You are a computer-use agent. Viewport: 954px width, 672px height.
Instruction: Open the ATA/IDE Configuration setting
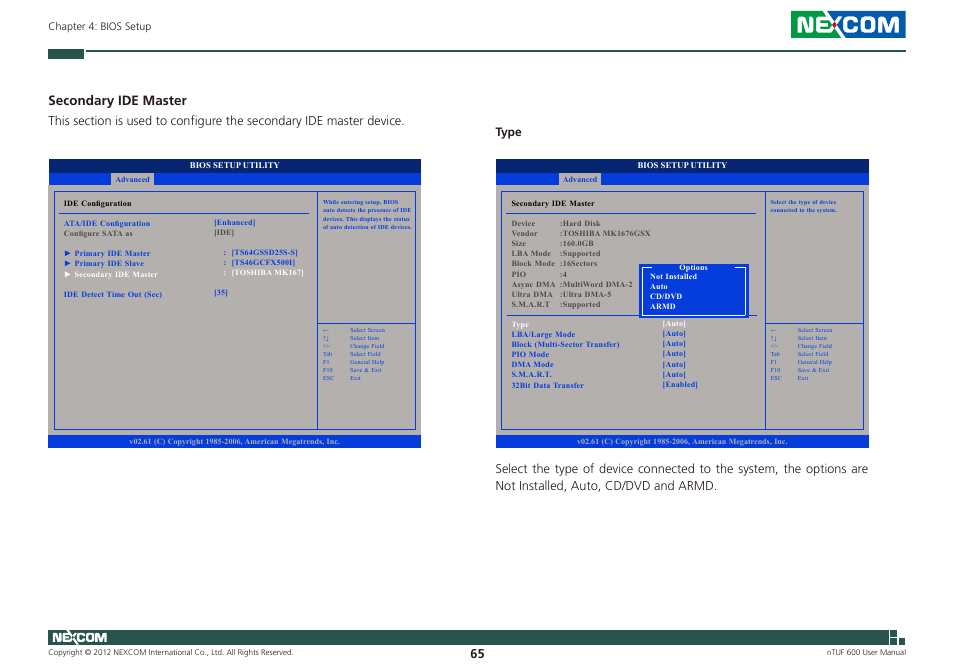point(107,223)
